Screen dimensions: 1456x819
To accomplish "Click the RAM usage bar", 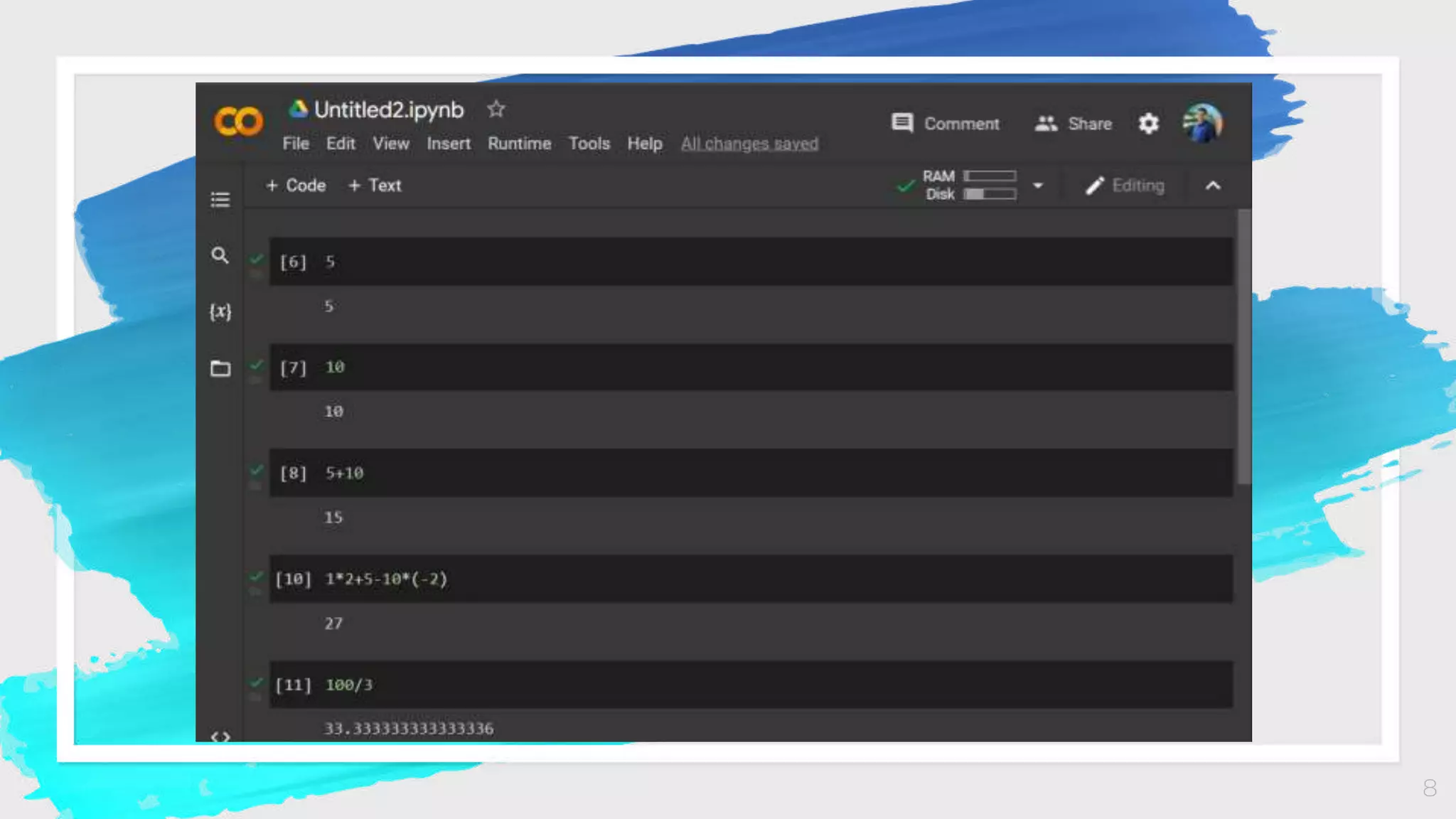I will coord(990,176).
